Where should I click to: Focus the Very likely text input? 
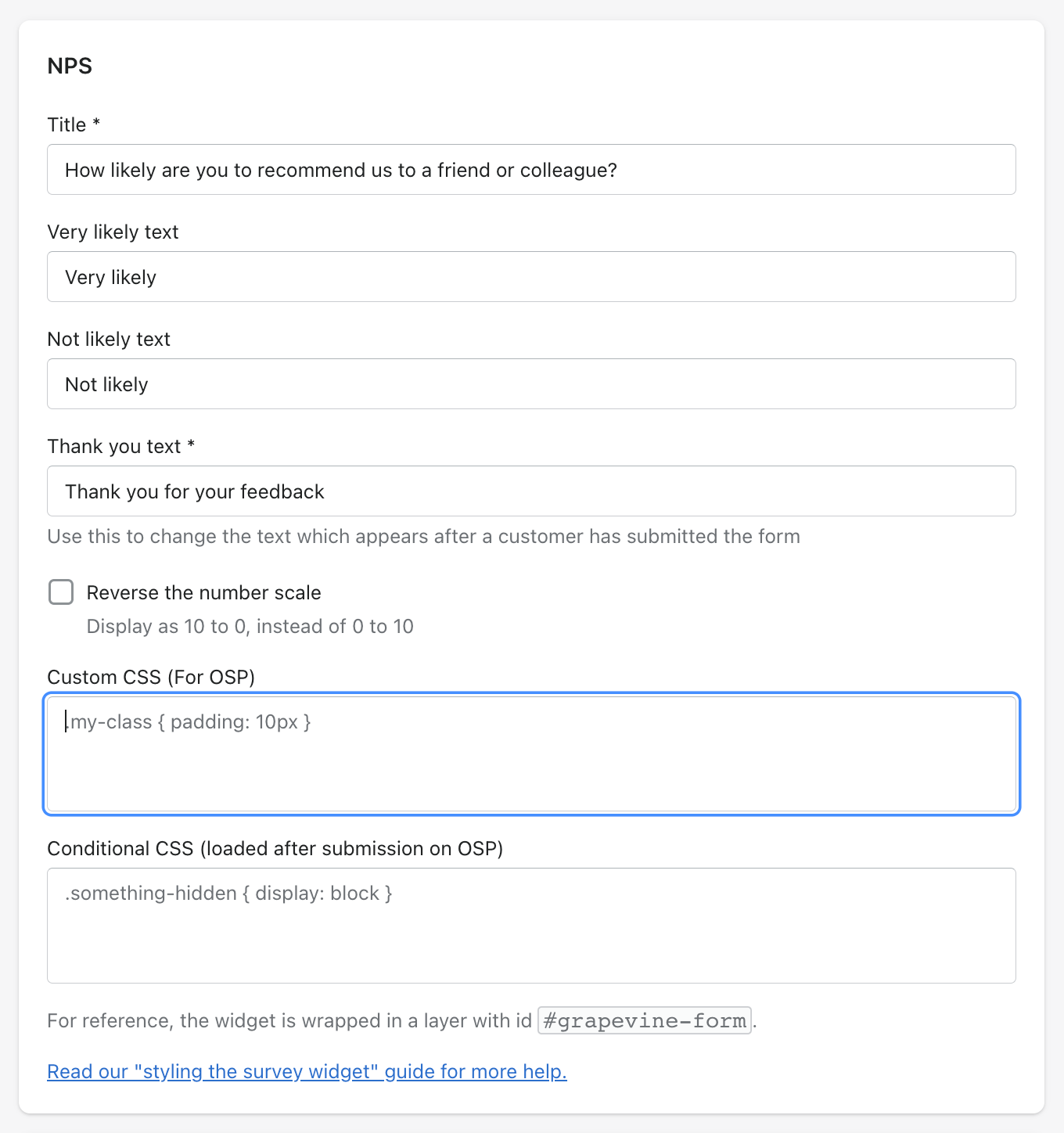click(x=531, y=277)
